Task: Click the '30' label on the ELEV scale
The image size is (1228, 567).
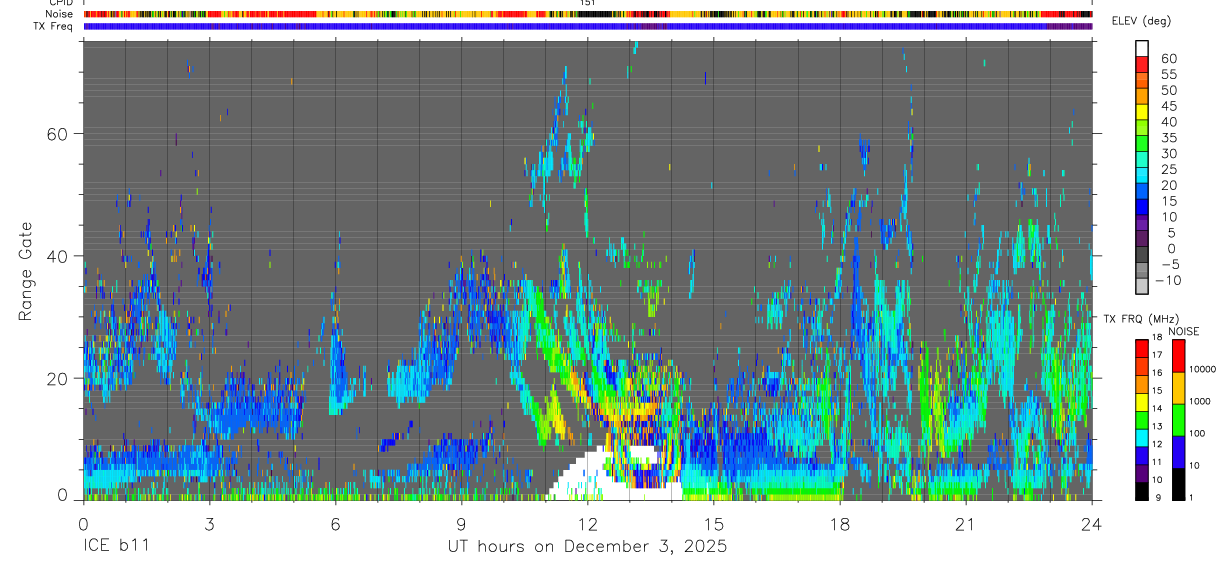Action: point(1167,153)
